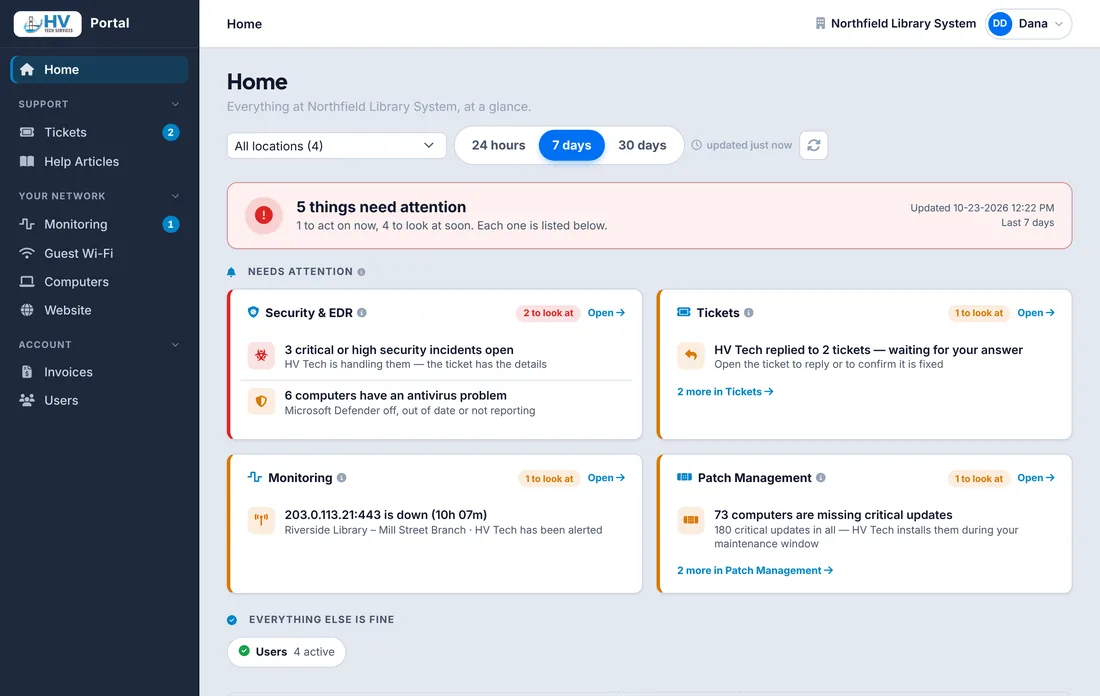Click the Northfield Library System organization name
This screenshot has width=1100, height=696.
click(903, 24)
